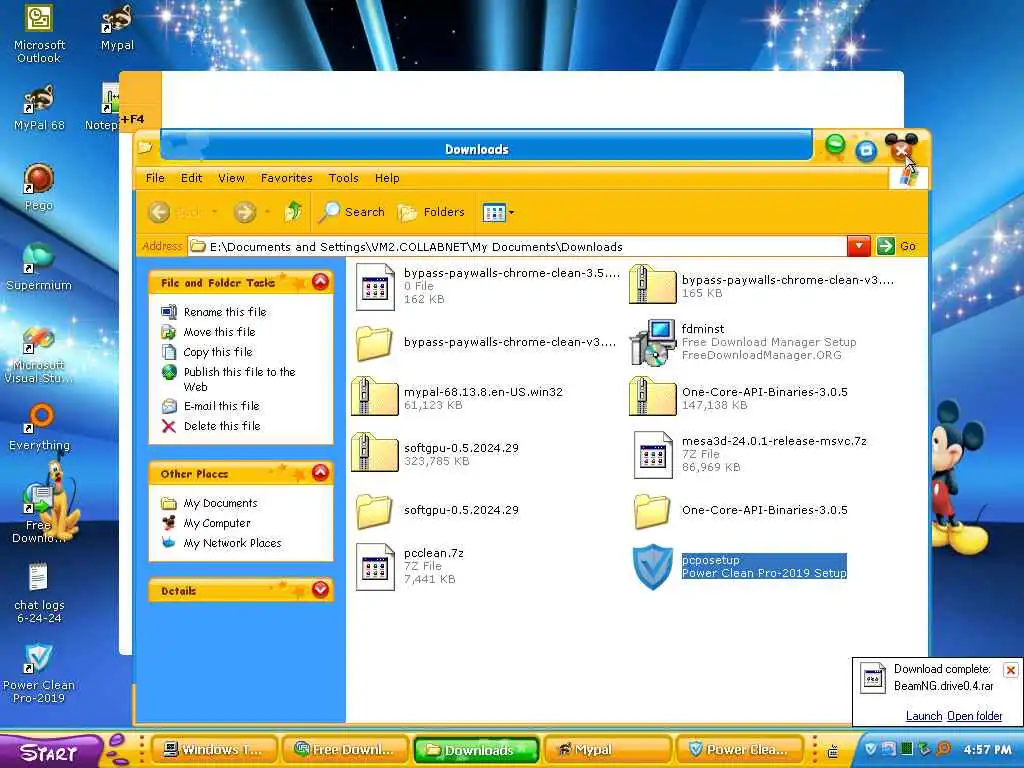Image resolution: width=1024 pixels, height=768 pixels.
Task: Expand the Details panel
Action: pyautogui.click(x=320, y=590)
